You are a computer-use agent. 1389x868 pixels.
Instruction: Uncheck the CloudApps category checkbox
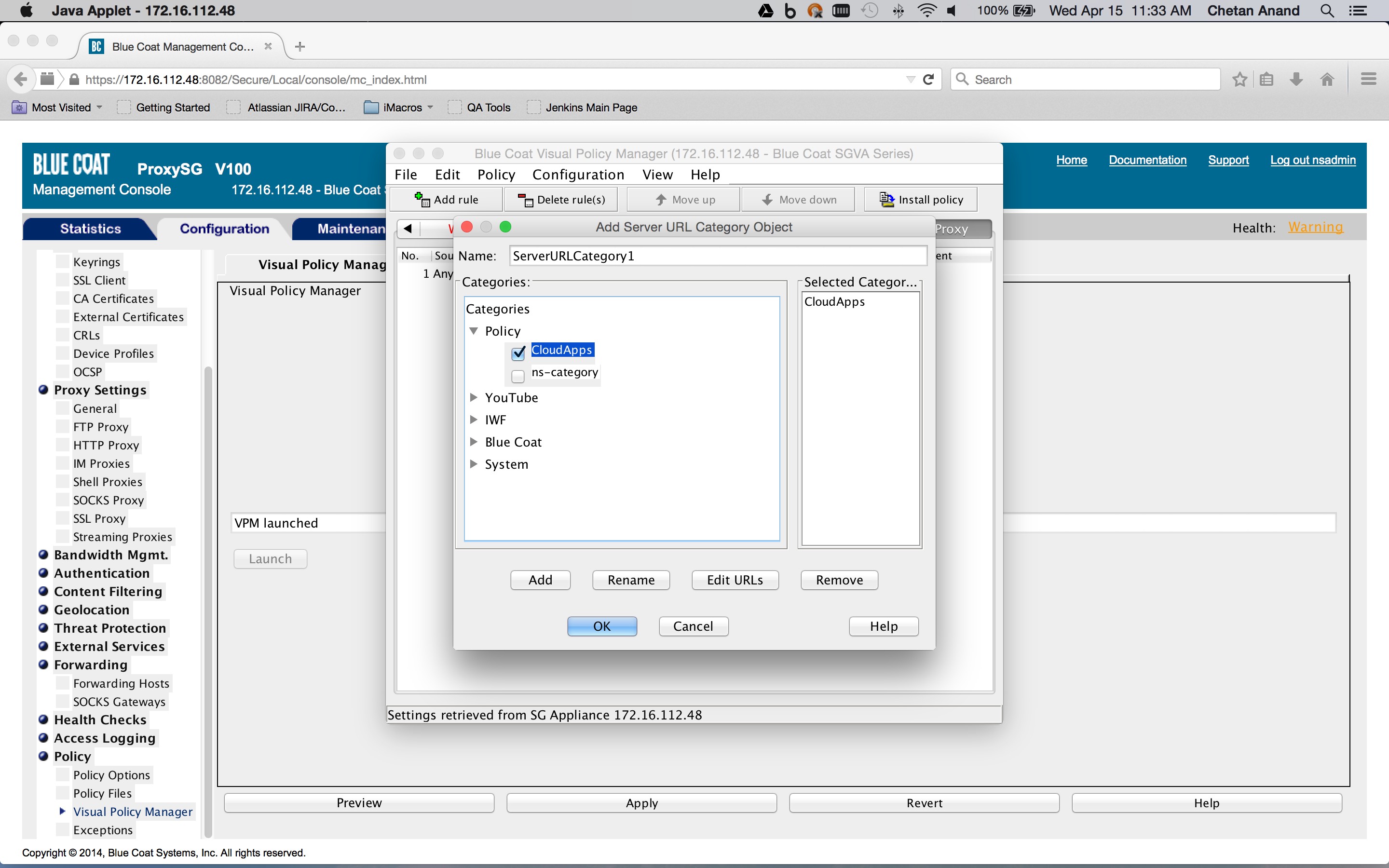coord(518,353)
